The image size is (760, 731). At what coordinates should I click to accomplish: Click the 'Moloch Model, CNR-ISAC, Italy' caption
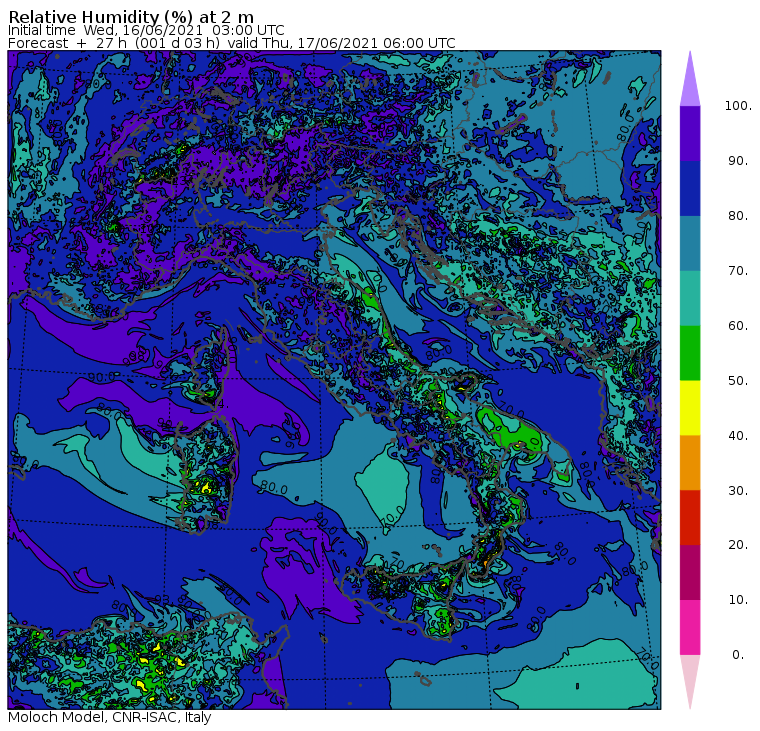[x=110, y=717]
